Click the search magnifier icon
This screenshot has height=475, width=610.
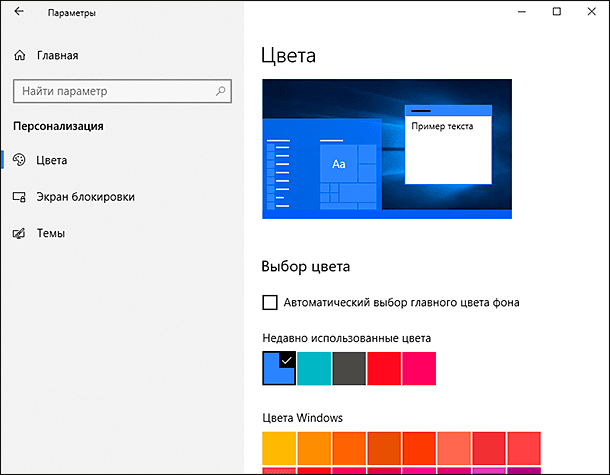point(221,91)
